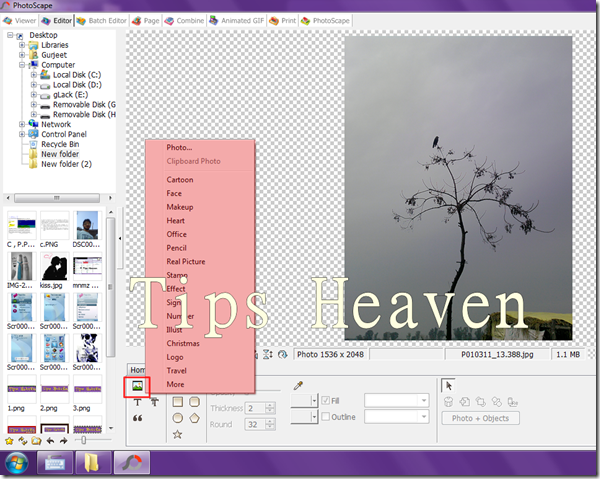Pick the eyedropper color picker tool

point(298,385)
